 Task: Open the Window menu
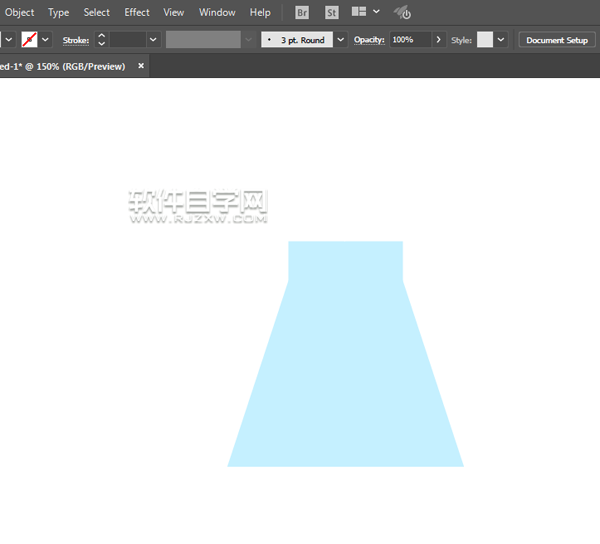(x=217, y=13)
